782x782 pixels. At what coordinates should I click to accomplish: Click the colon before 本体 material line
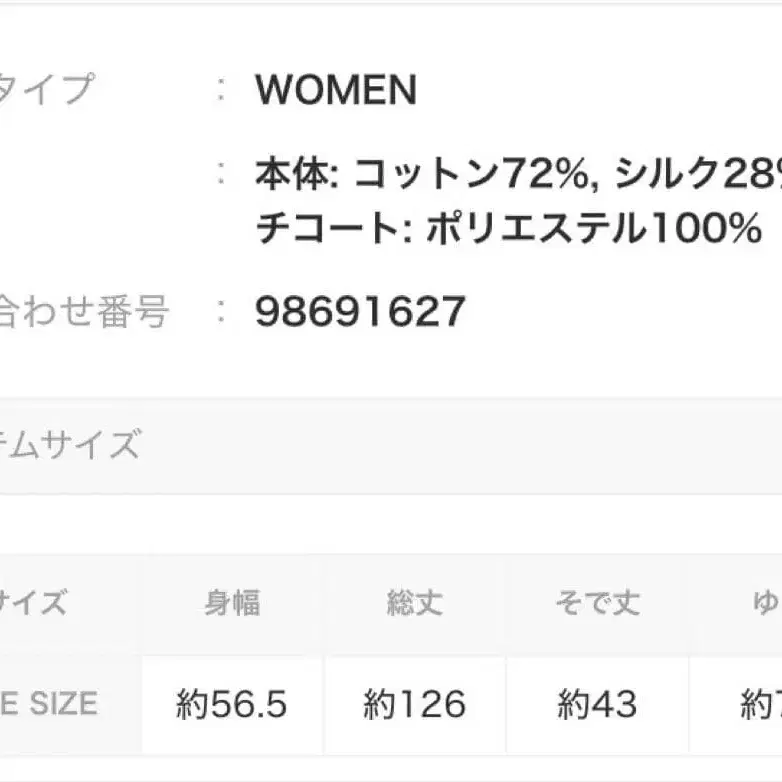pyautogui.click(x=223, y=175)
